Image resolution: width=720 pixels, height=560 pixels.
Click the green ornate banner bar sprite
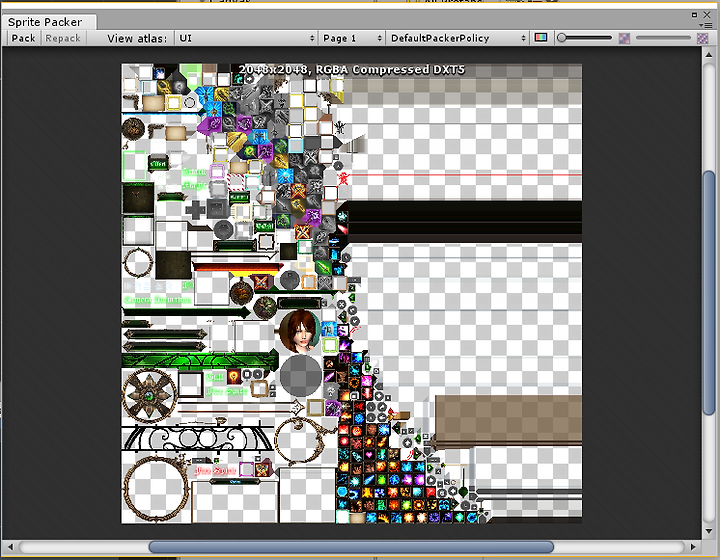pos(200,361)
